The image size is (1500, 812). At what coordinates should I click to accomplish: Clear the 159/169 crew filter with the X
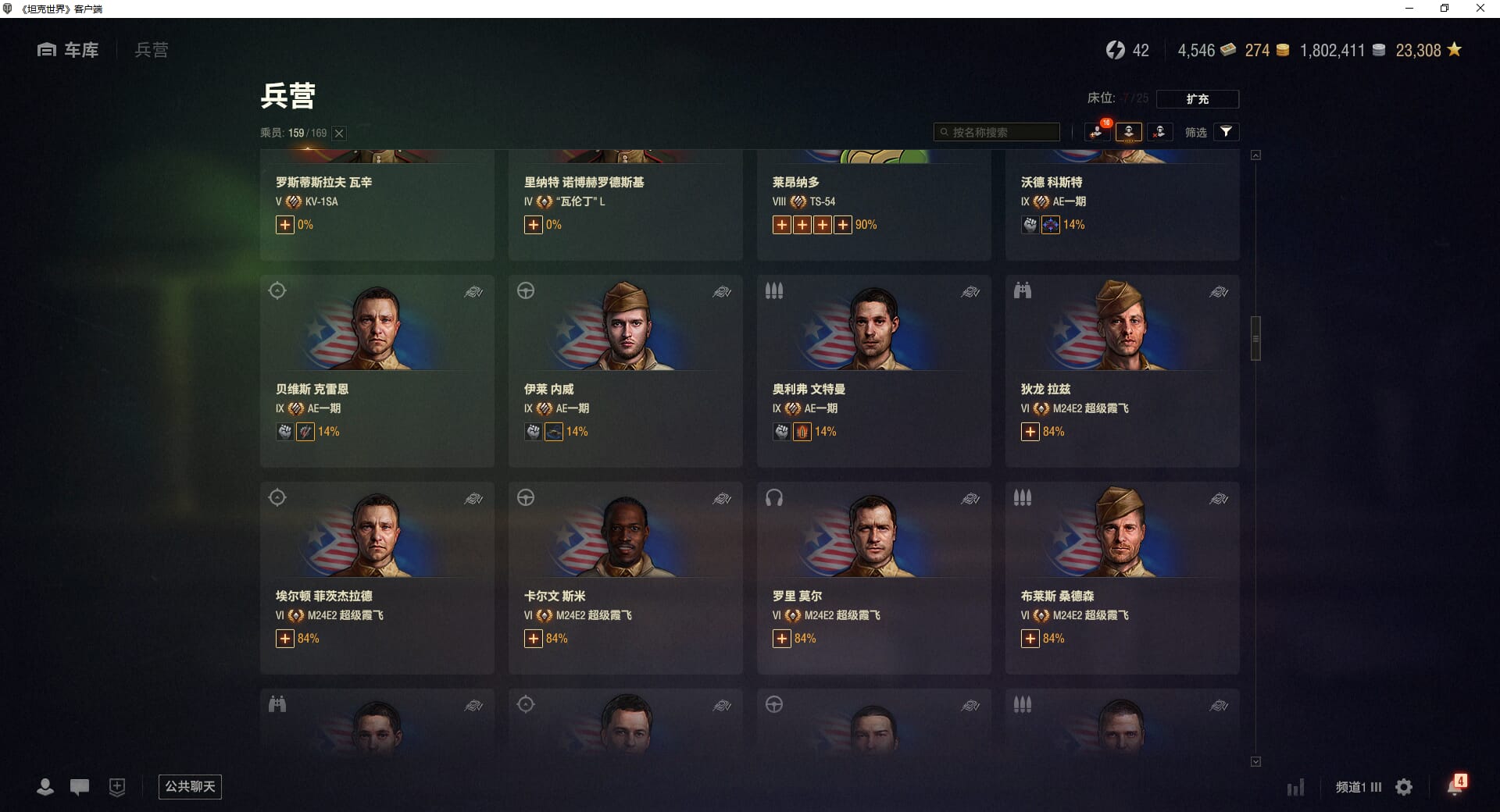[339, 134]
